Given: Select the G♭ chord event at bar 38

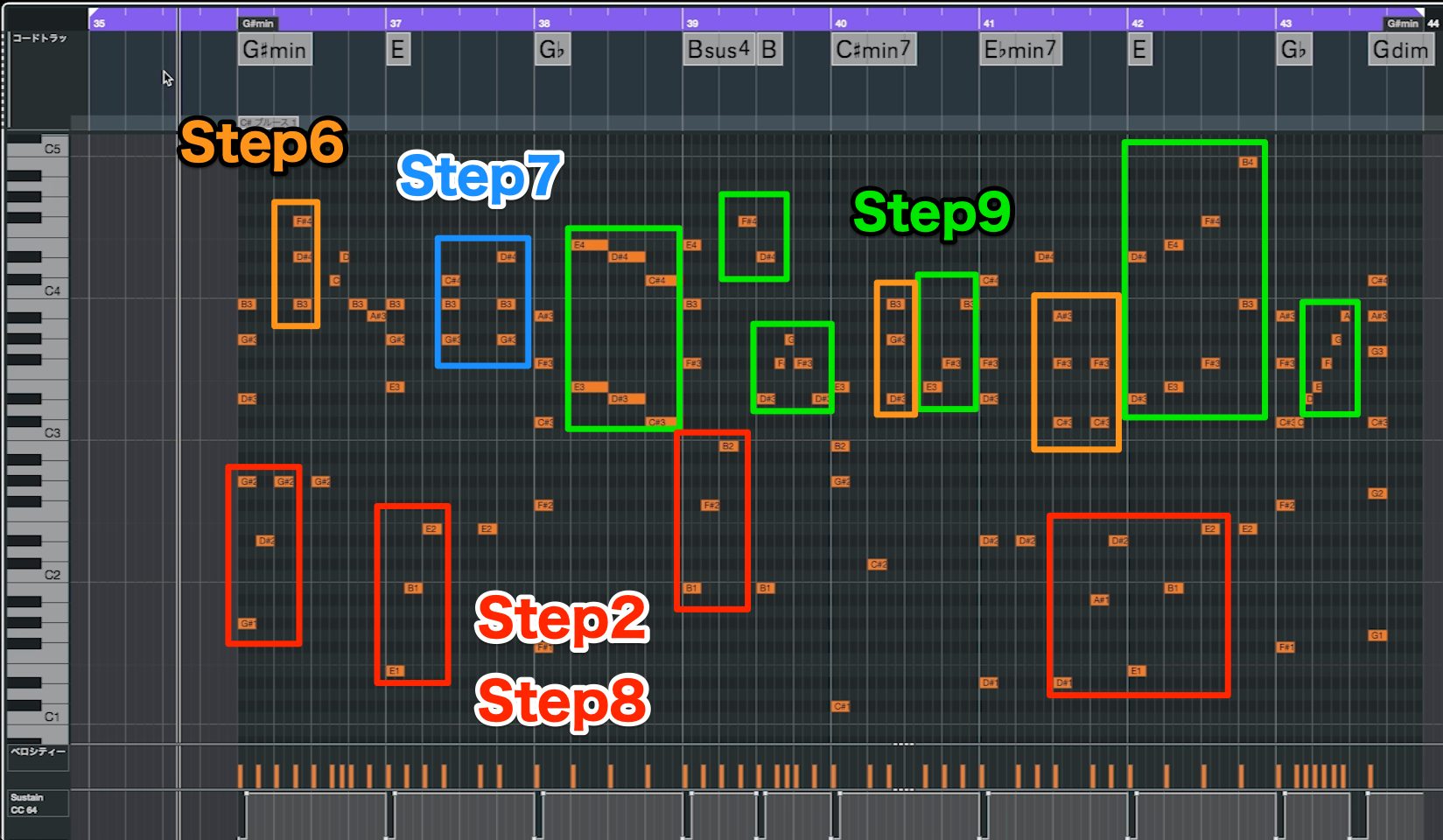Looking at the screenshot, I should click(x=551, y=50).
